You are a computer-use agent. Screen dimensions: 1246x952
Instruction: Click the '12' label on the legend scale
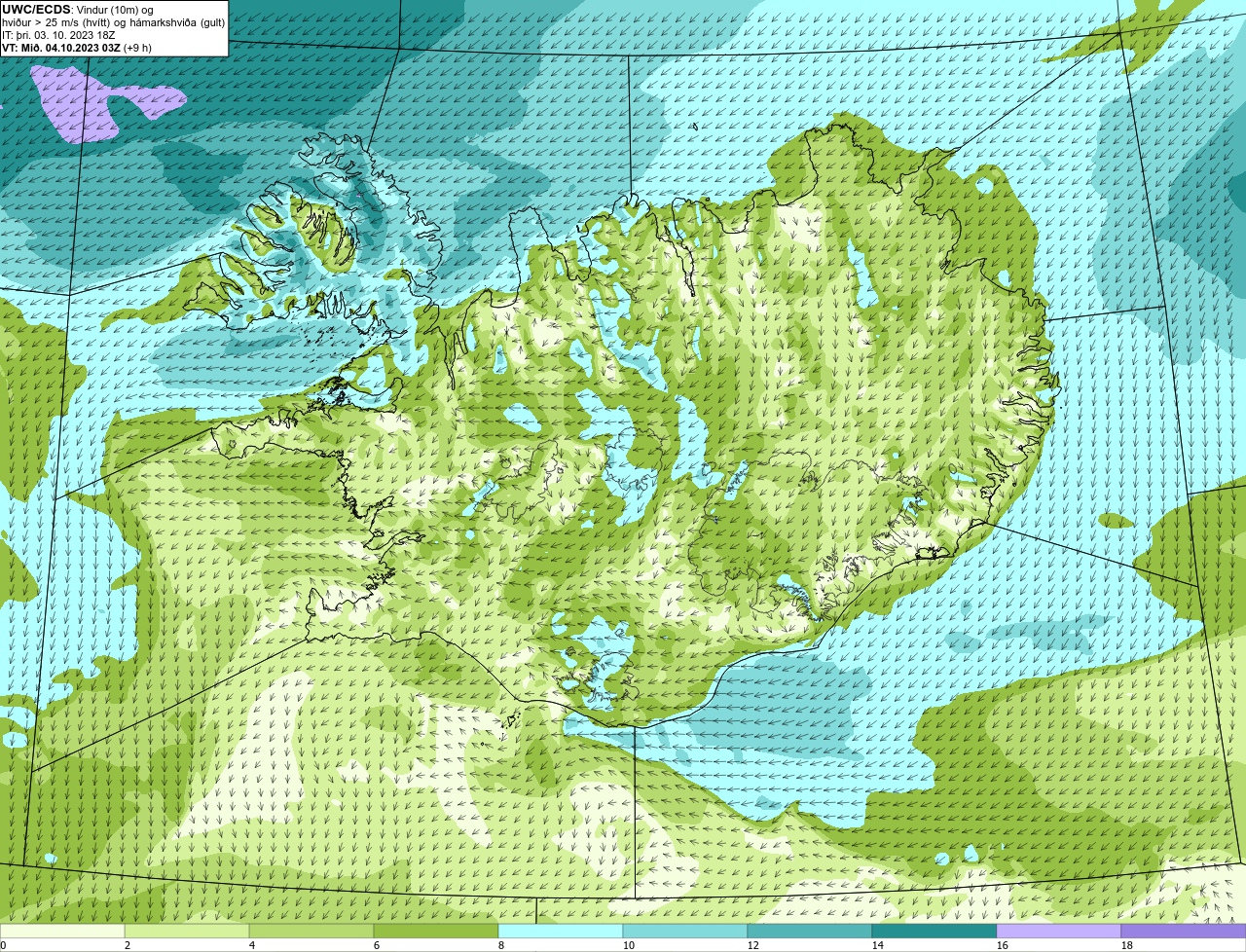[753, 945]
